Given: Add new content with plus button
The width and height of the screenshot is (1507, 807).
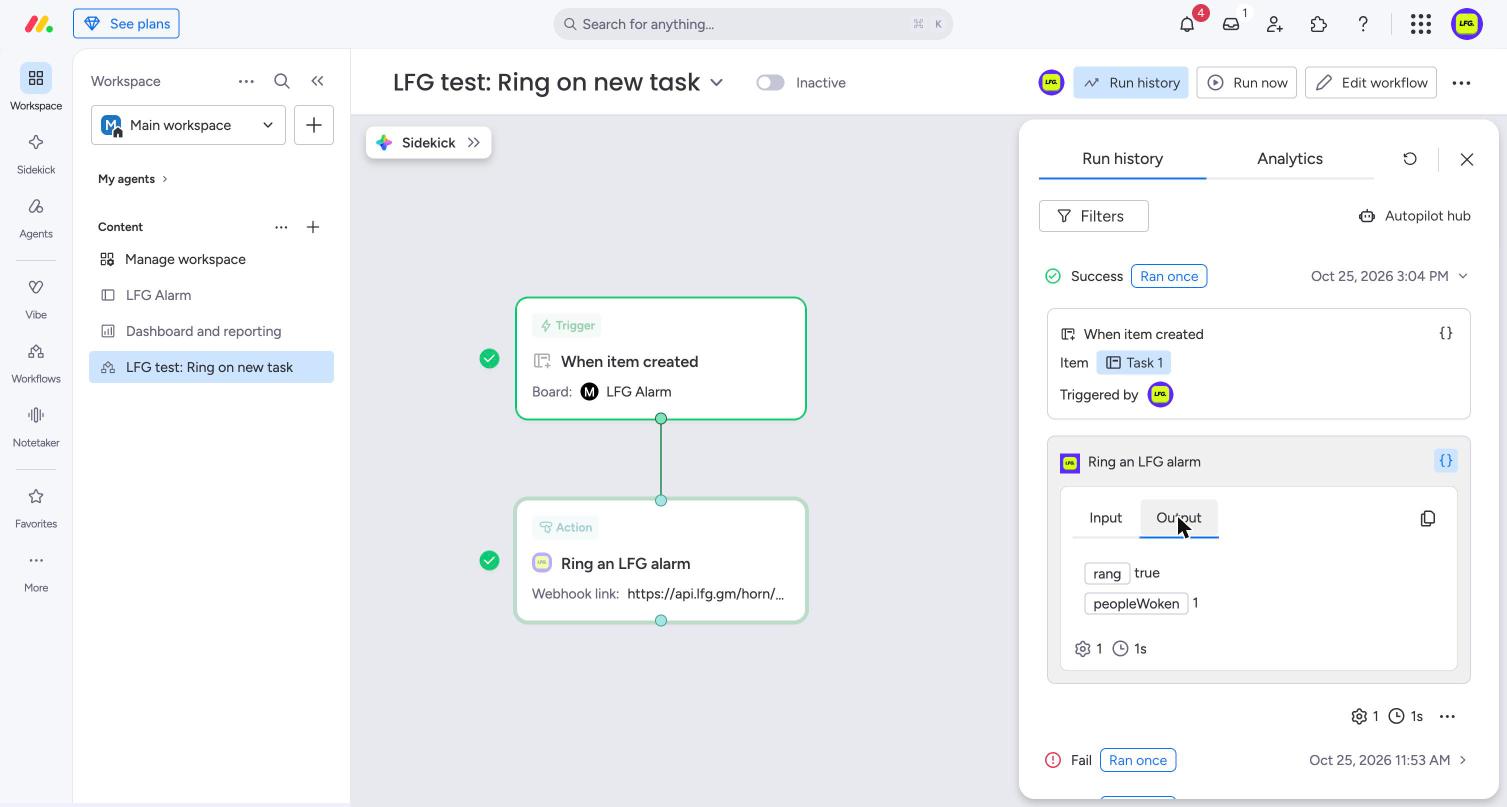Looking at the screenshot, I should pos(313,227).
